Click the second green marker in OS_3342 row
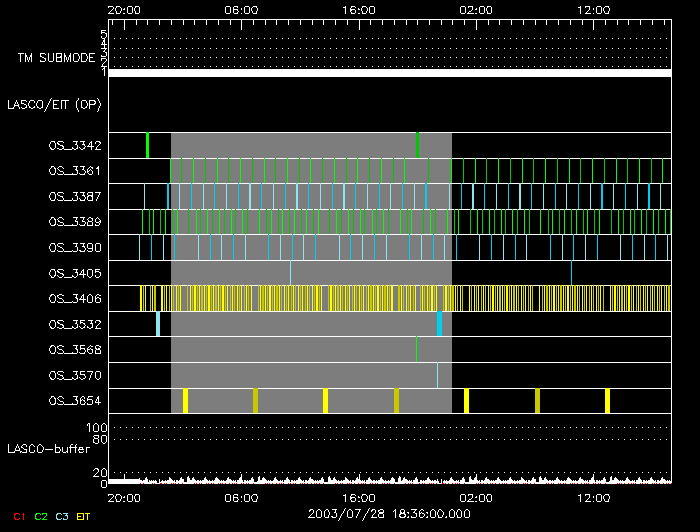 click(417, 145)
